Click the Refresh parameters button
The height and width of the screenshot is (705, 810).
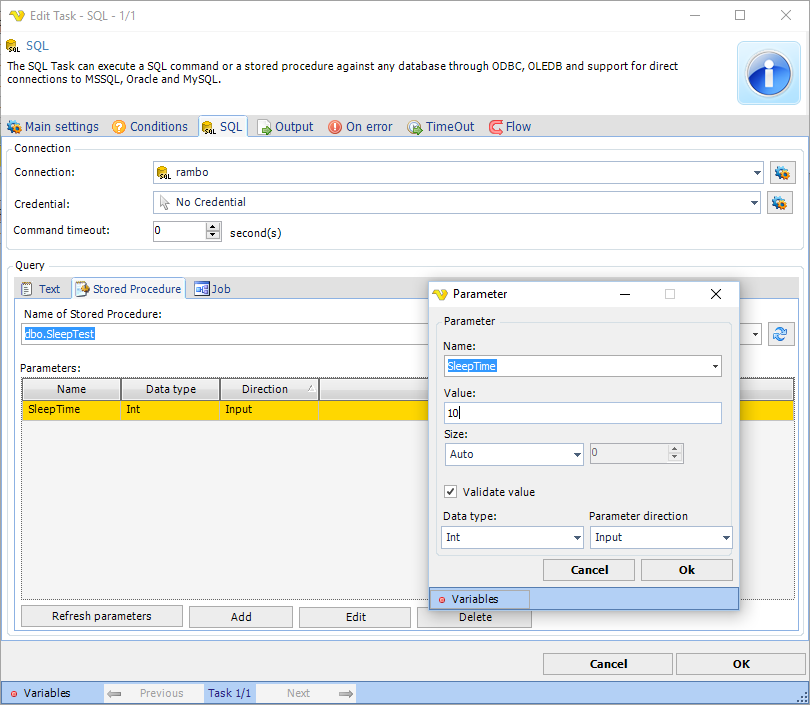click(x=101, y=617)
